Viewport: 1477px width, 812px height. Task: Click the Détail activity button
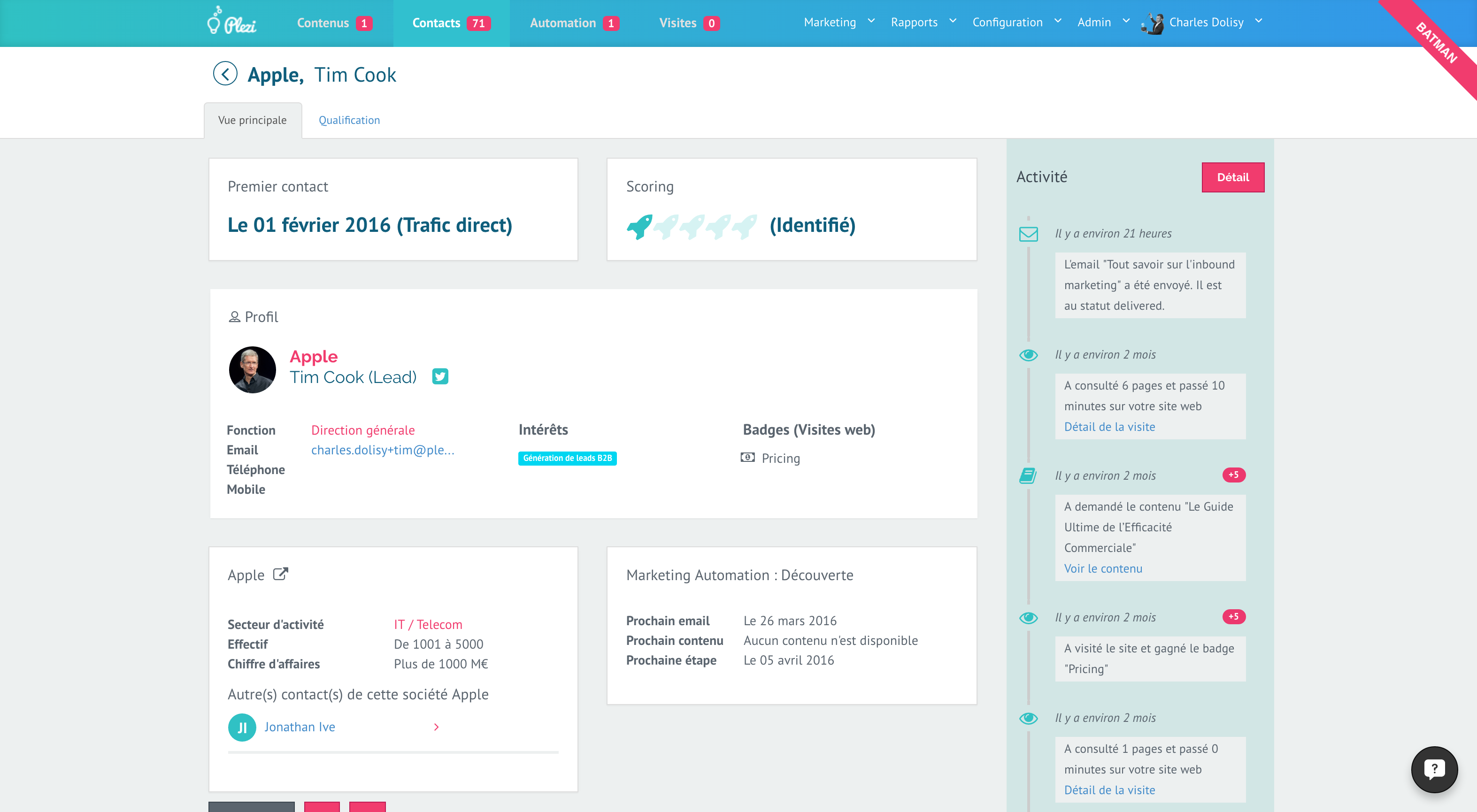coord(1233,177)
